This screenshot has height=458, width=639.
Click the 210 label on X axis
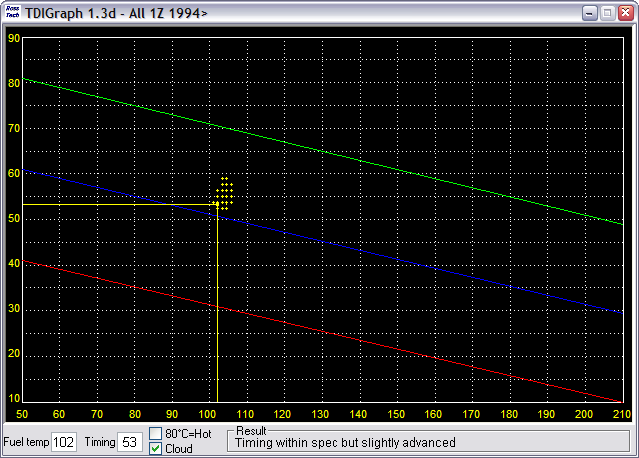click(x=620, y=413)
